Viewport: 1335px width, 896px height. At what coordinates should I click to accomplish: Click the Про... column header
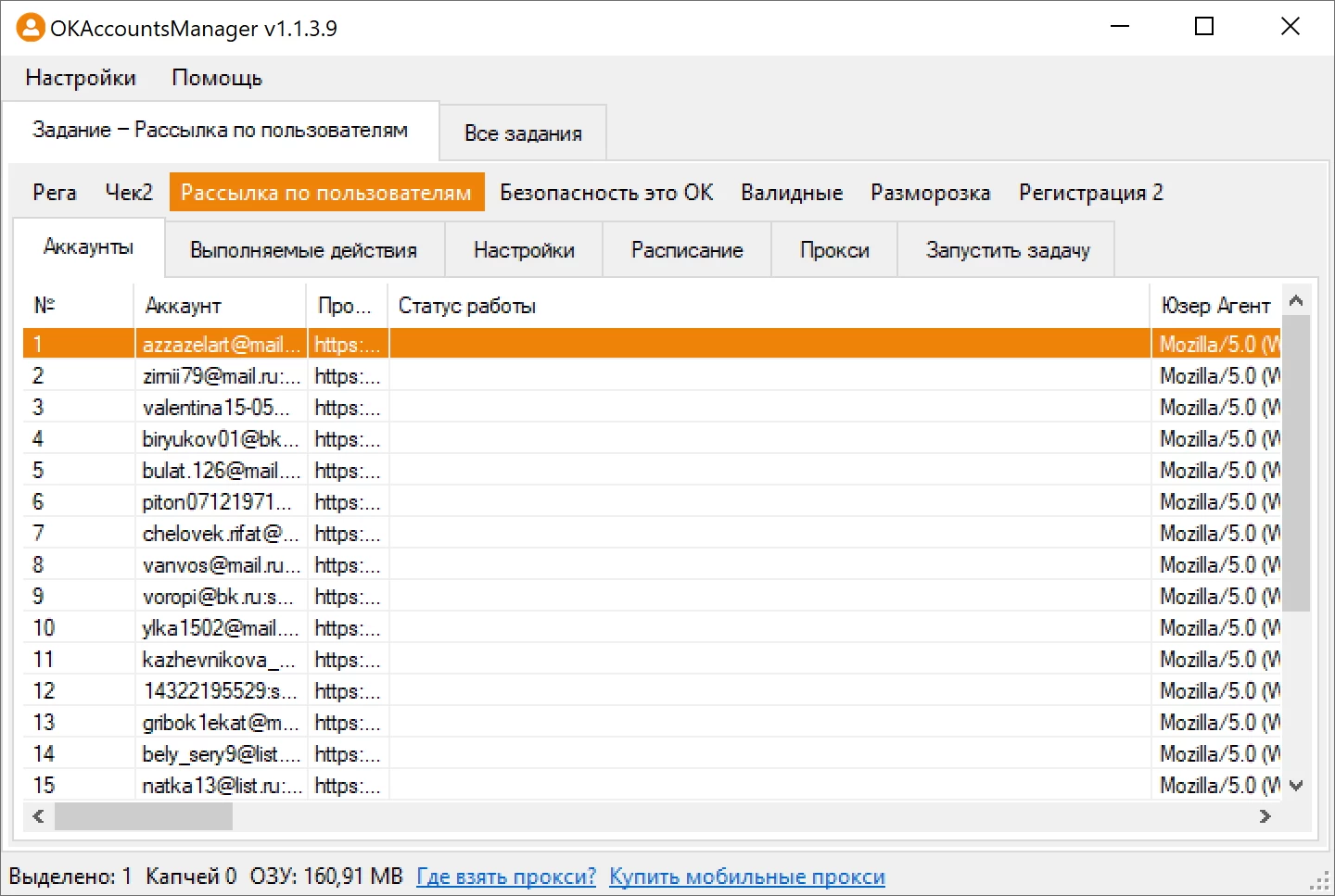(x=348, y=305)
